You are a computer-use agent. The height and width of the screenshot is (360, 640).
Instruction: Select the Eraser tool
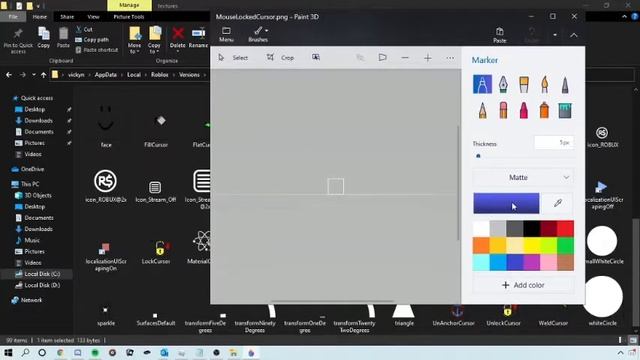pyautogui.click(x=503, y=110)
